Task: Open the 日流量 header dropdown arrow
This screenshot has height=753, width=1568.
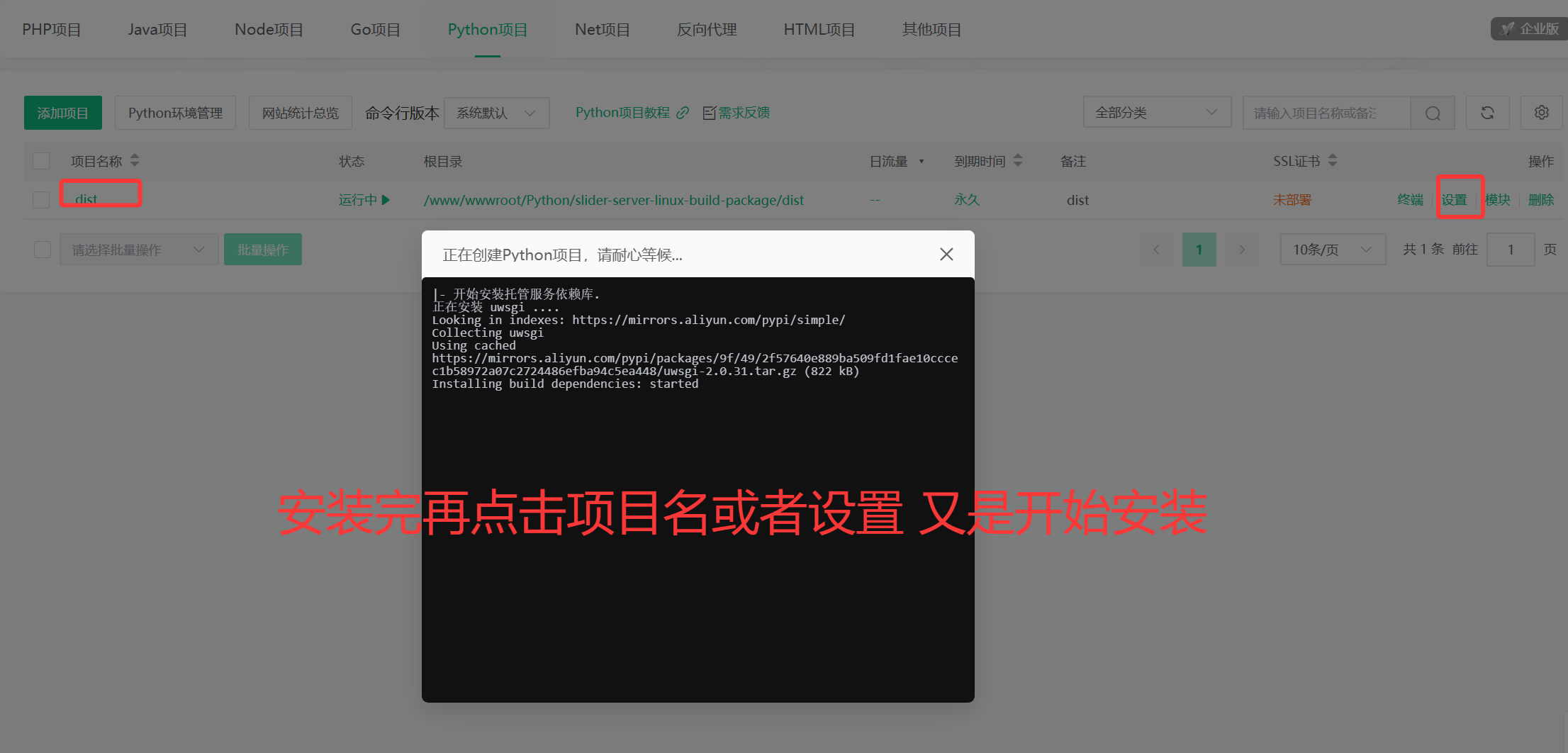Action: [x=922, y=161]
